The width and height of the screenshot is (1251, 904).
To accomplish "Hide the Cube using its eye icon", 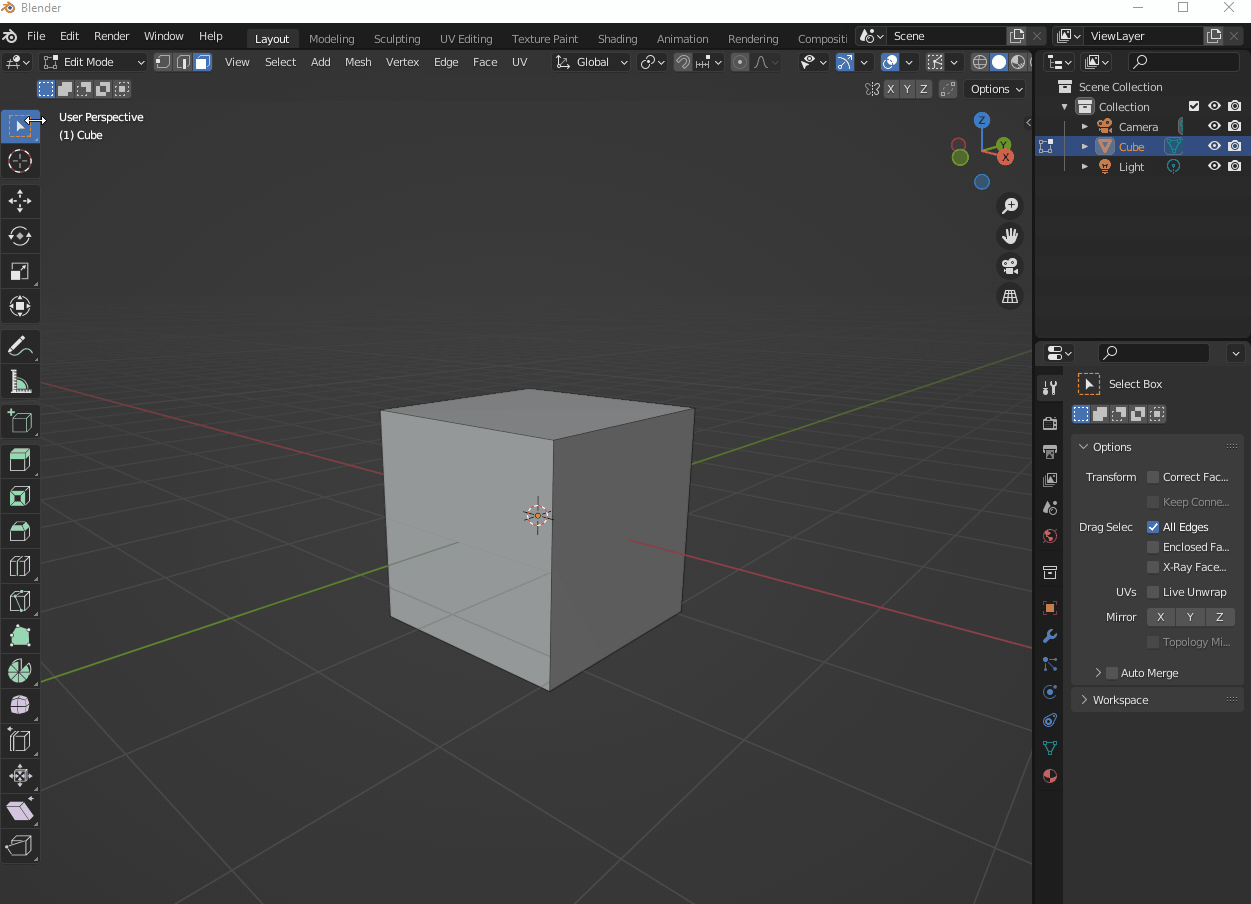I will coord(1214,146).
